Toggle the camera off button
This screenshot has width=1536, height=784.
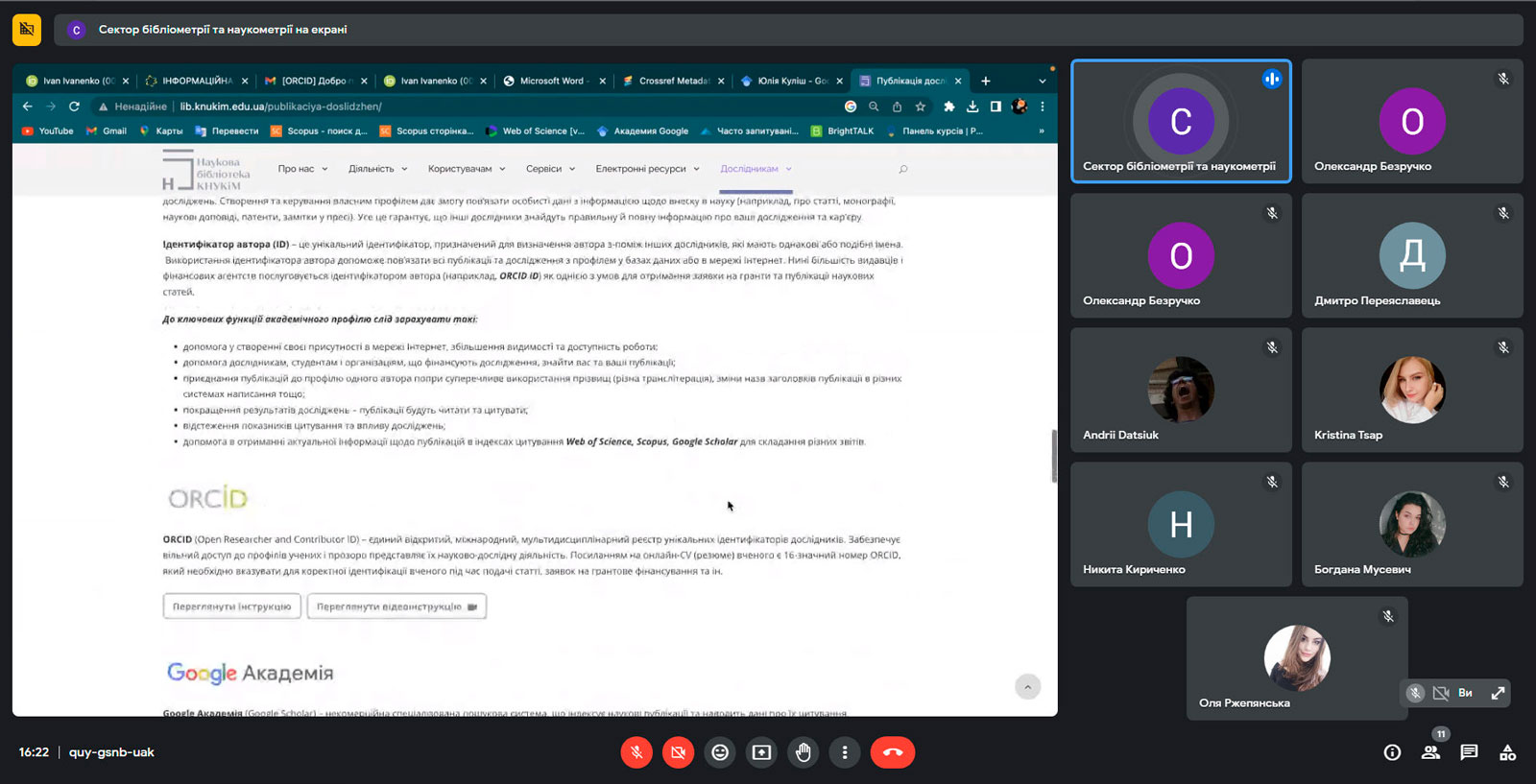678,752
